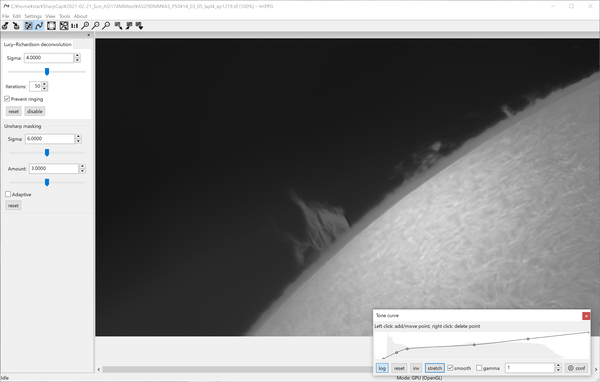The width and height of the screenshot is (600, 382).
Task: Open the About menu
Action: click(80, 16)
